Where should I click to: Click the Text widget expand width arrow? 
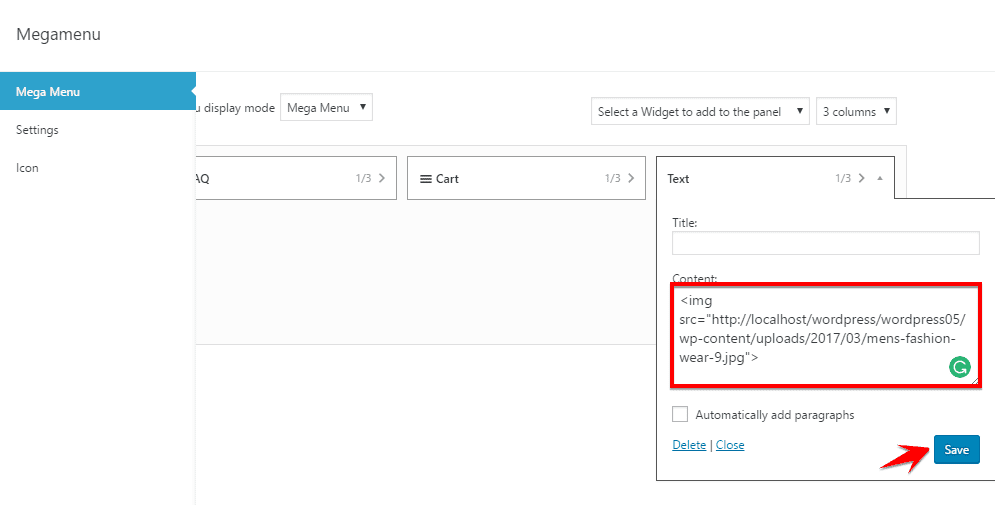[861, 179]
